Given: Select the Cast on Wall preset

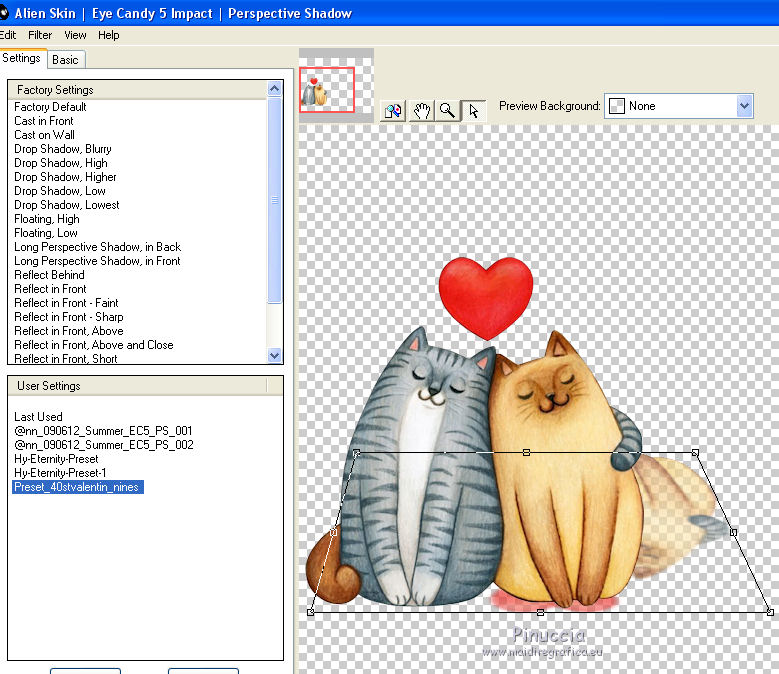Looking at the screenshot, I should click(44, 135).
